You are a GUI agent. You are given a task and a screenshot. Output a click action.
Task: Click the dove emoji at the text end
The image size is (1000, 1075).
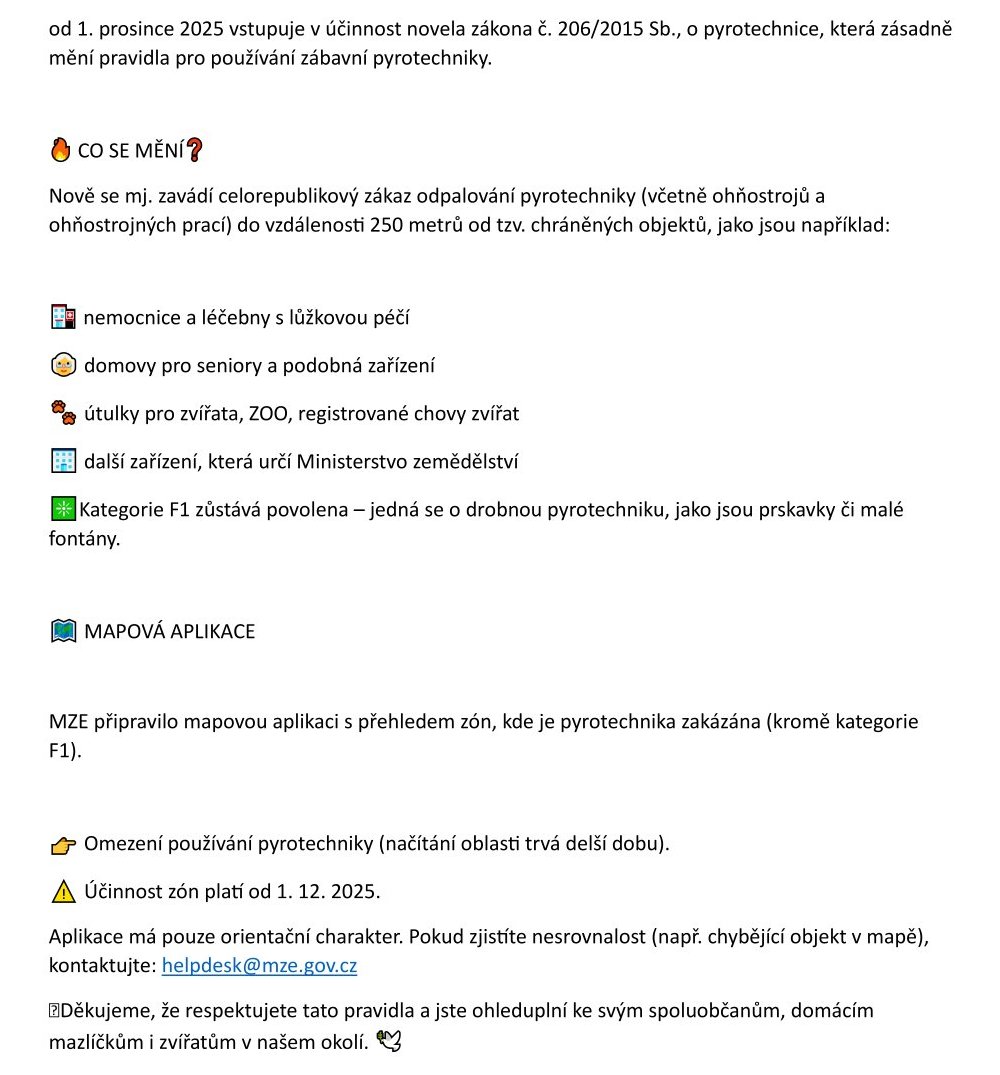[389, 1042]
